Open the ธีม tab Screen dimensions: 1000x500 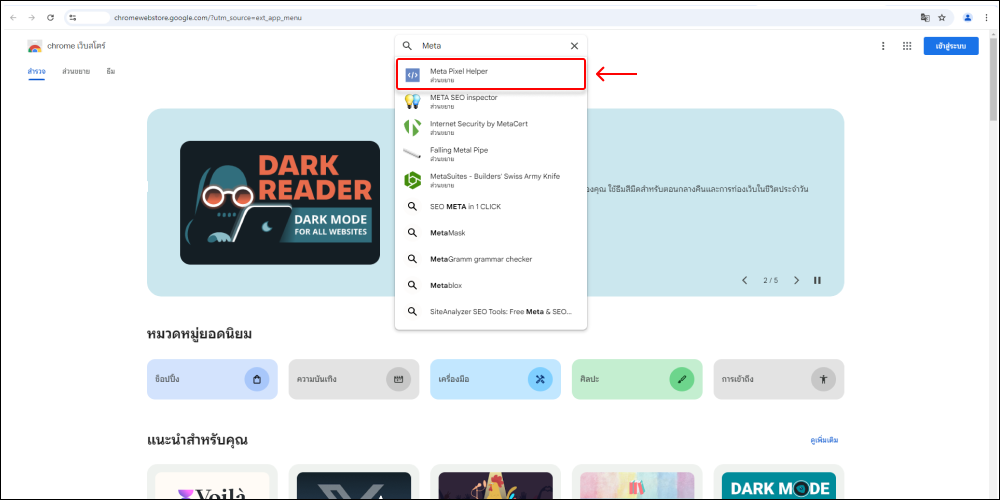pyautogui.click(x=111, y=71)
